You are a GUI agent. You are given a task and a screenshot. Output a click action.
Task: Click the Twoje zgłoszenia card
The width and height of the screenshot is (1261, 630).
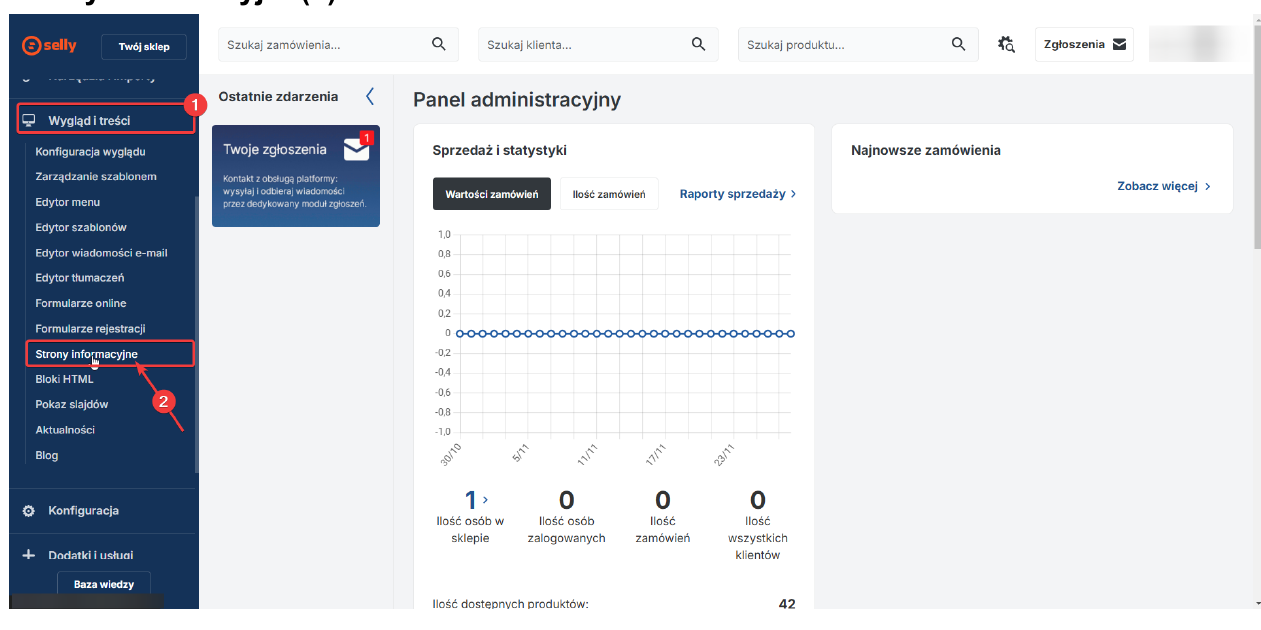point(296,176)
